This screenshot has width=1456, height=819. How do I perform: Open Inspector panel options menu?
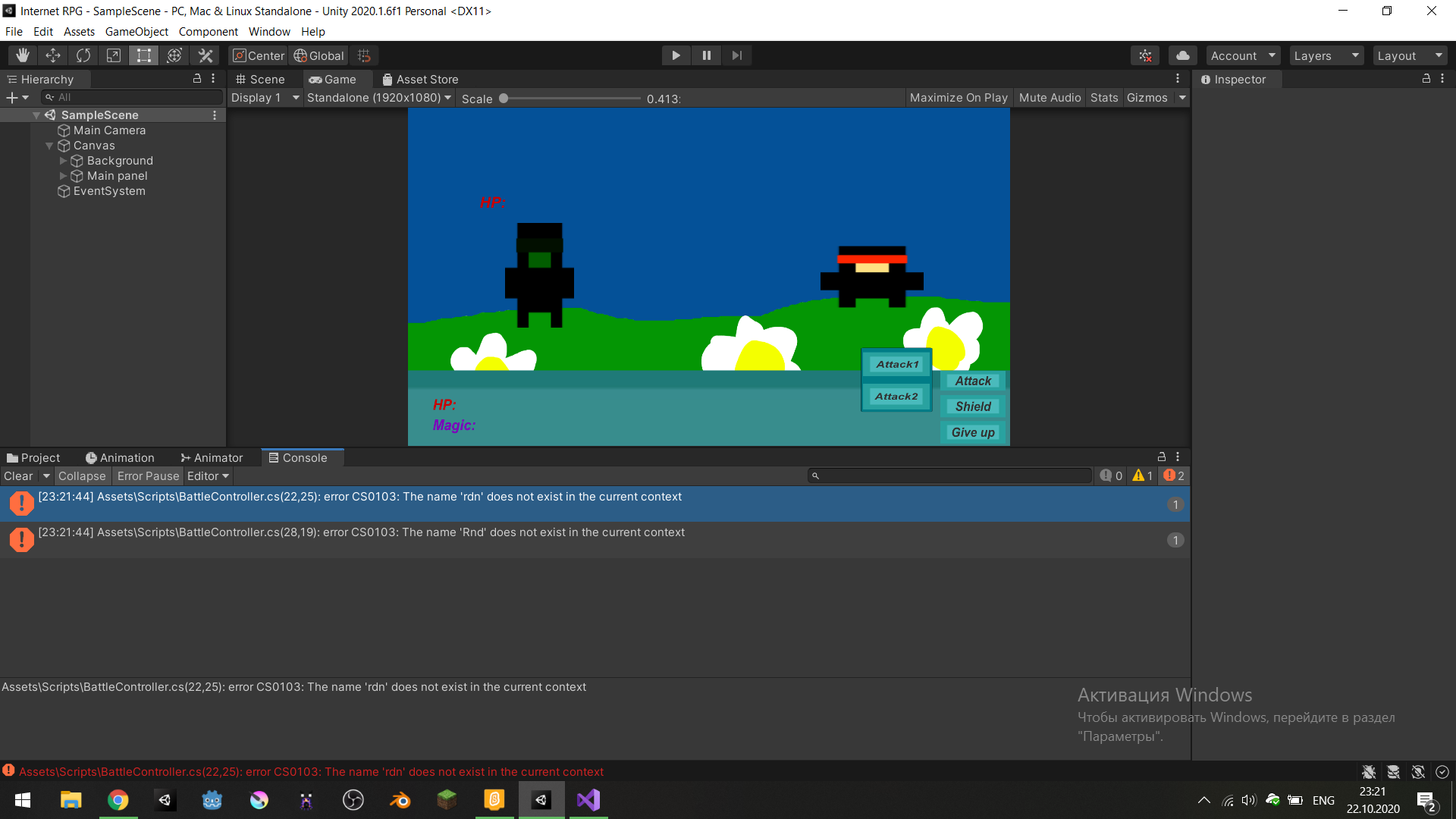1442,78
